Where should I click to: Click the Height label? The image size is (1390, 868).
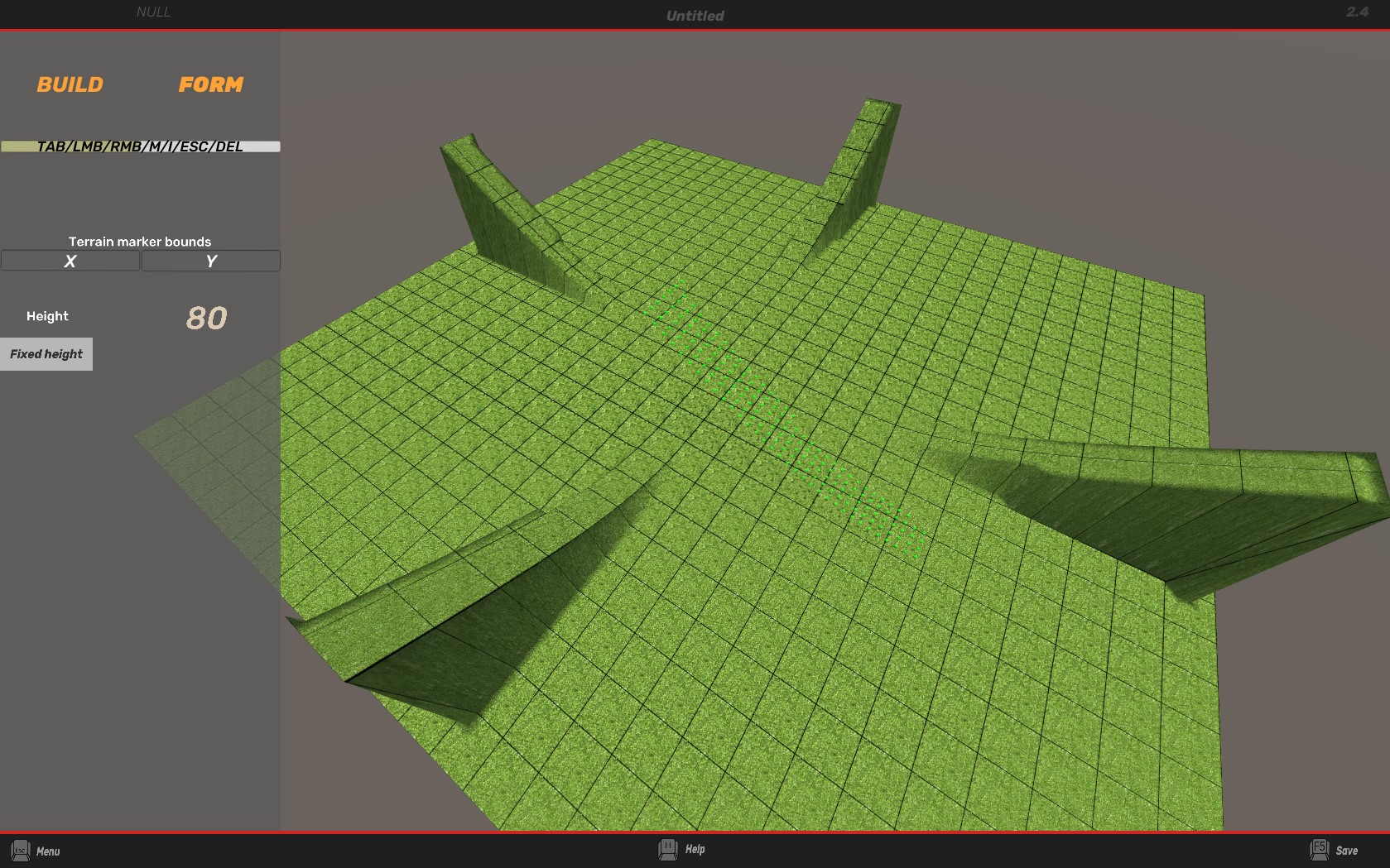(x=47, y=316)
